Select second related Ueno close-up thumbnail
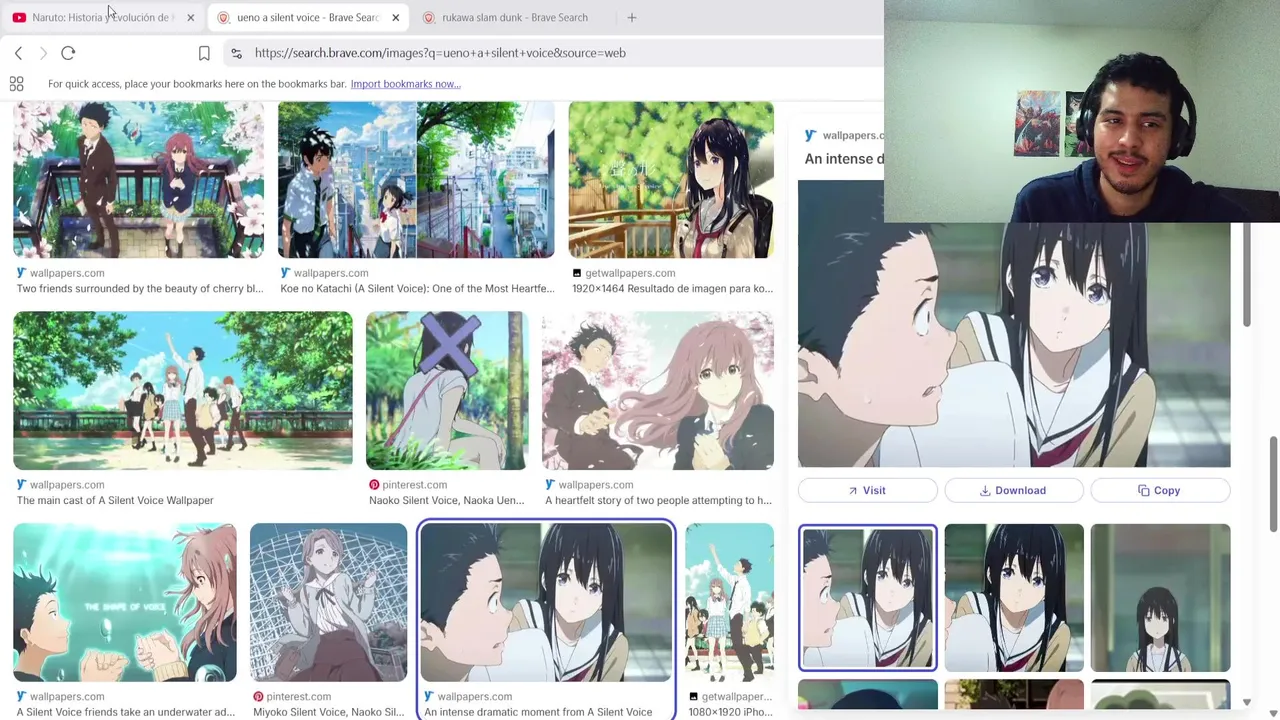Image resolution: width=1280 pixels, height=720 pixels. click(x=1014, y=598)
